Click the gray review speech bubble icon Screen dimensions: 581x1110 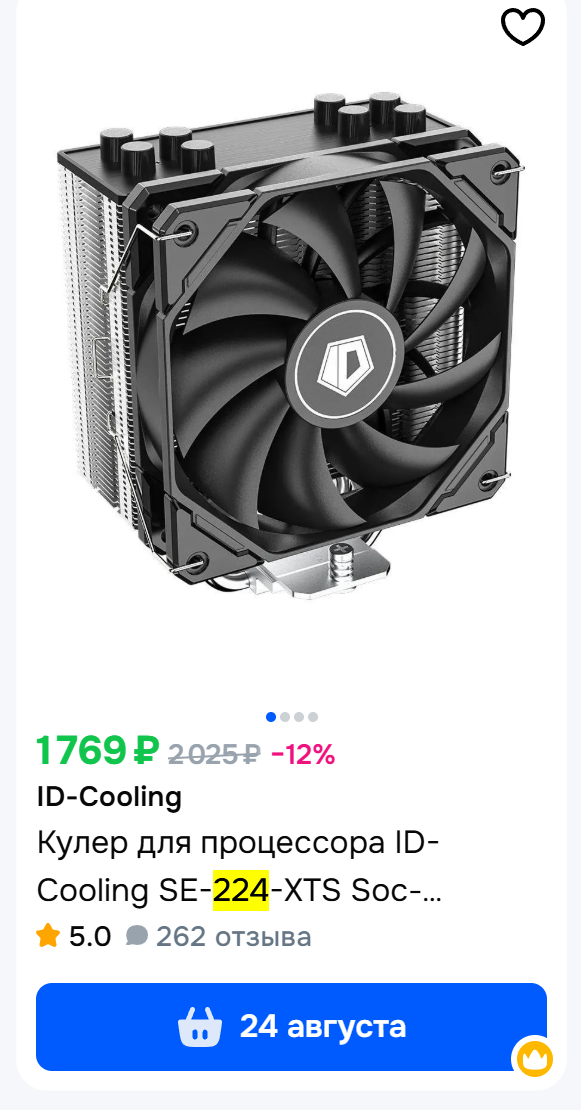(137, 936)
